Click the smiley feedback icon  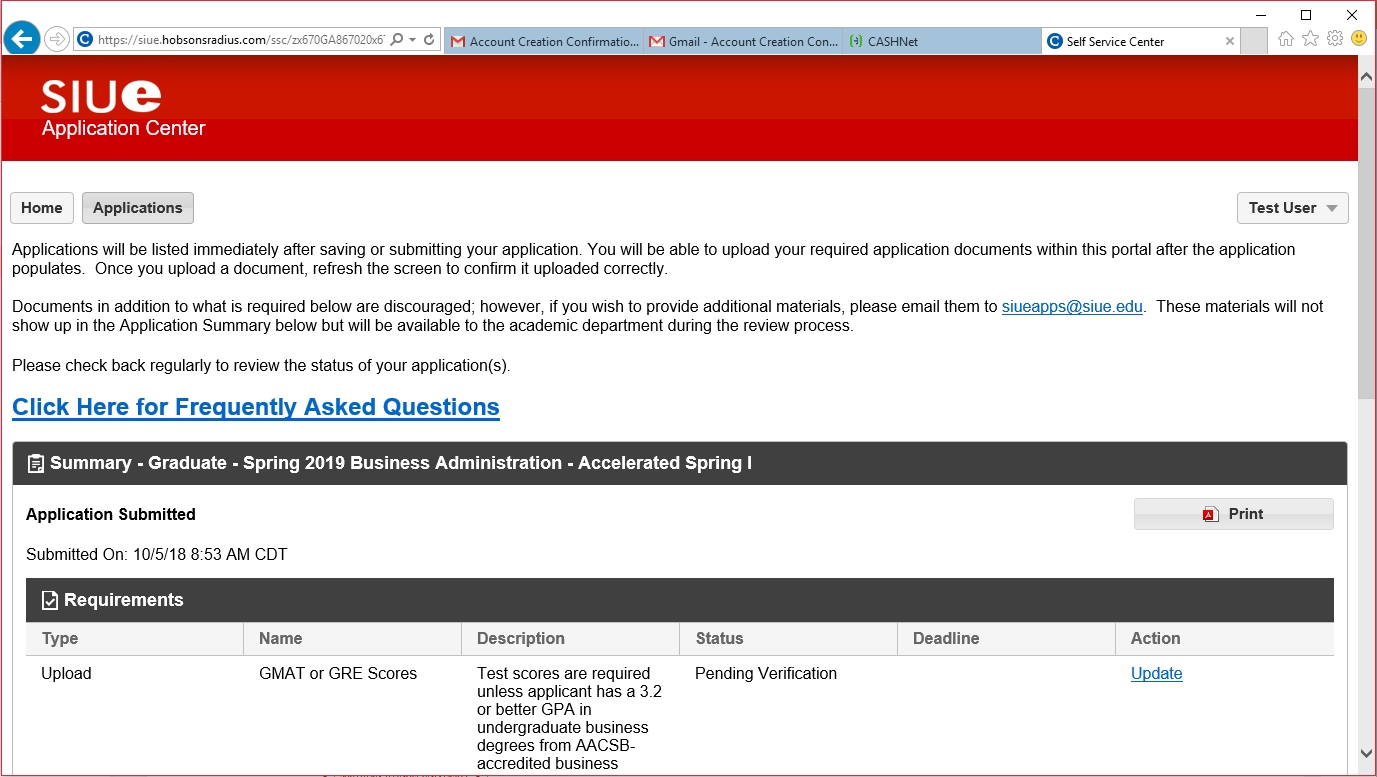[x=1358, y=39]
